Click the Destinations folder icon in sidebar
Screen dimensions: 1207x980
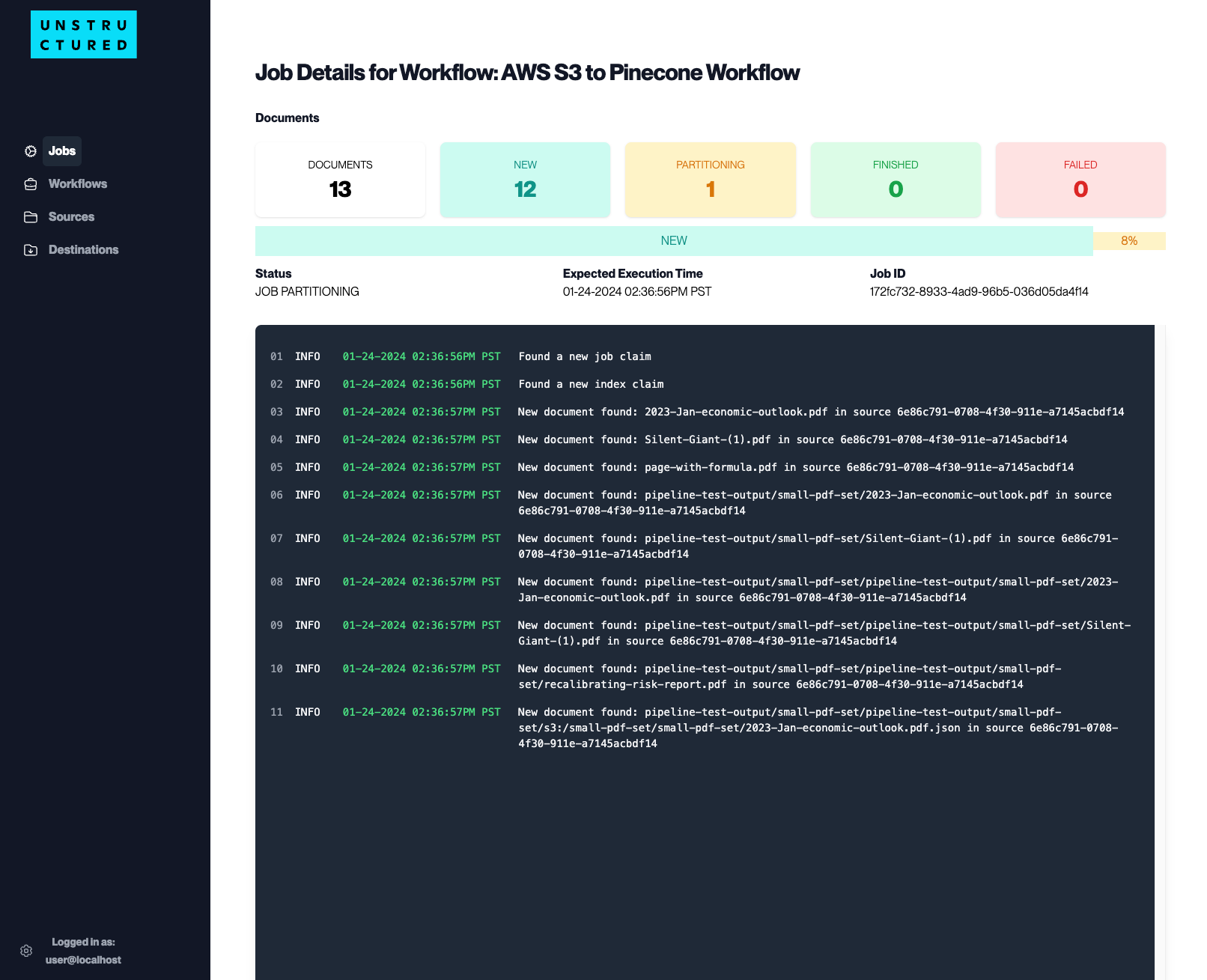pos(31,250)
